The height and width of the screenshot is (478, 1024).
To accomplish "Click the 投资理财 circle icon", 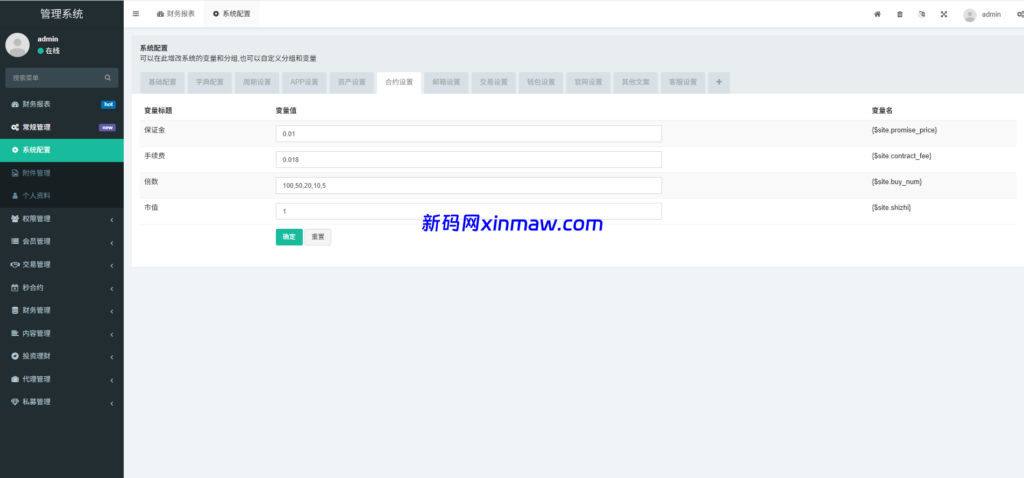I will pyautogui.click(x=15, y=356).
